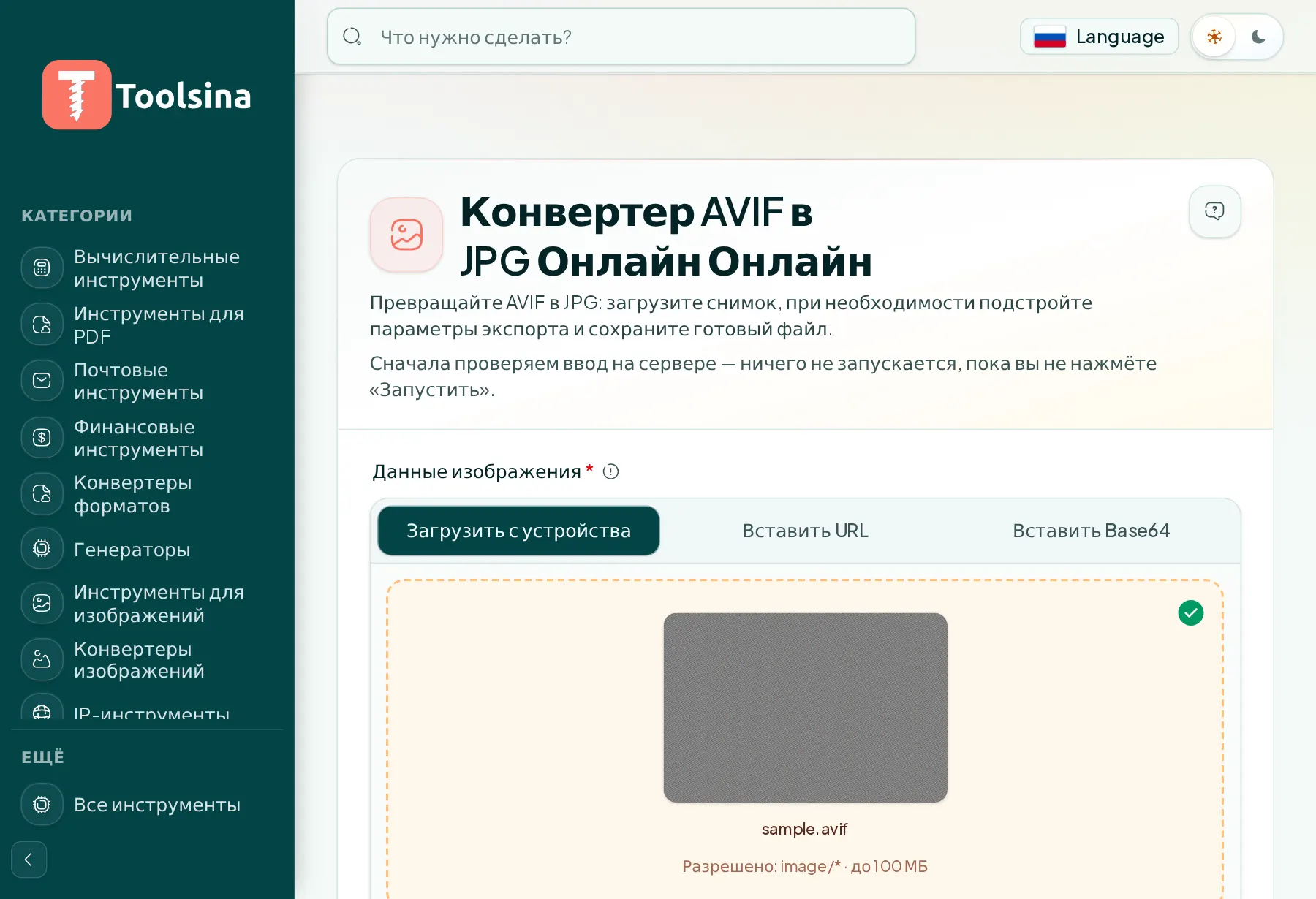The width and height of the screenshot is (1316, 899).
Task: Open «Инструменты для PDF» category
Action: pyautogui.click(x=147, y=325)
